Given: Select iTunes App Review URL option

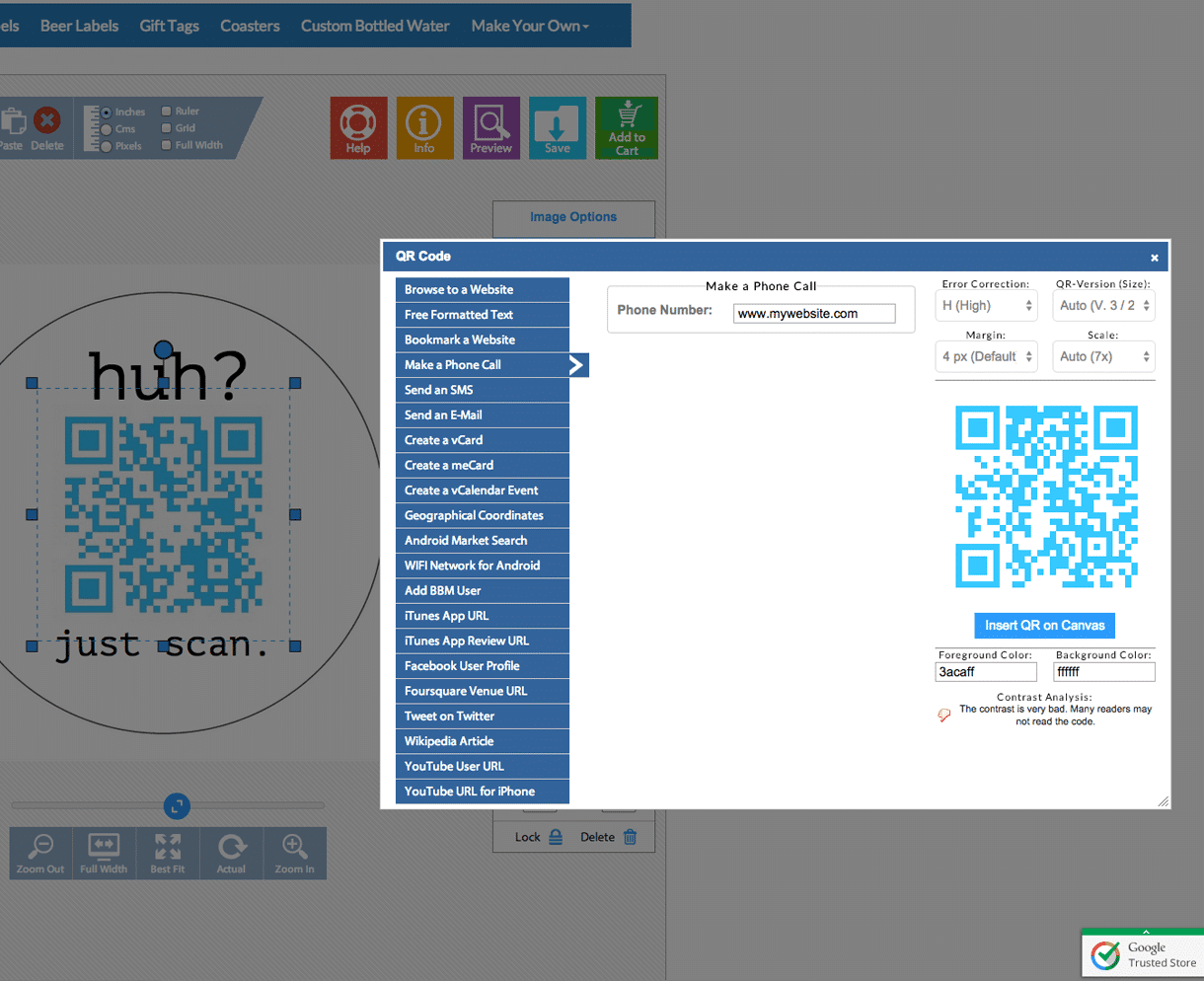Looking at the screenshot, I should tap(483, 641).
